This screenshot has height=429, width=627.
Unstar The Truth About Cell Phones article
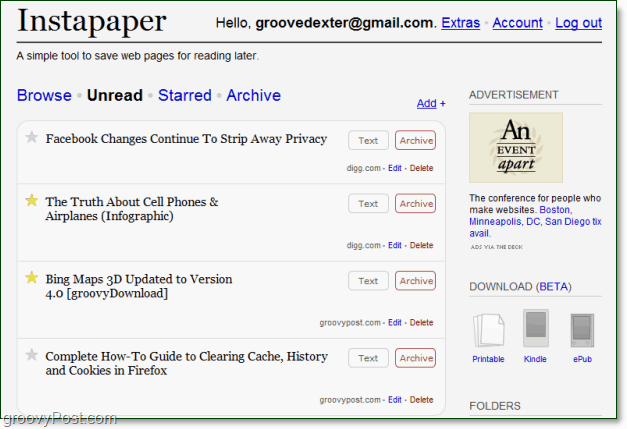(32, 200)
